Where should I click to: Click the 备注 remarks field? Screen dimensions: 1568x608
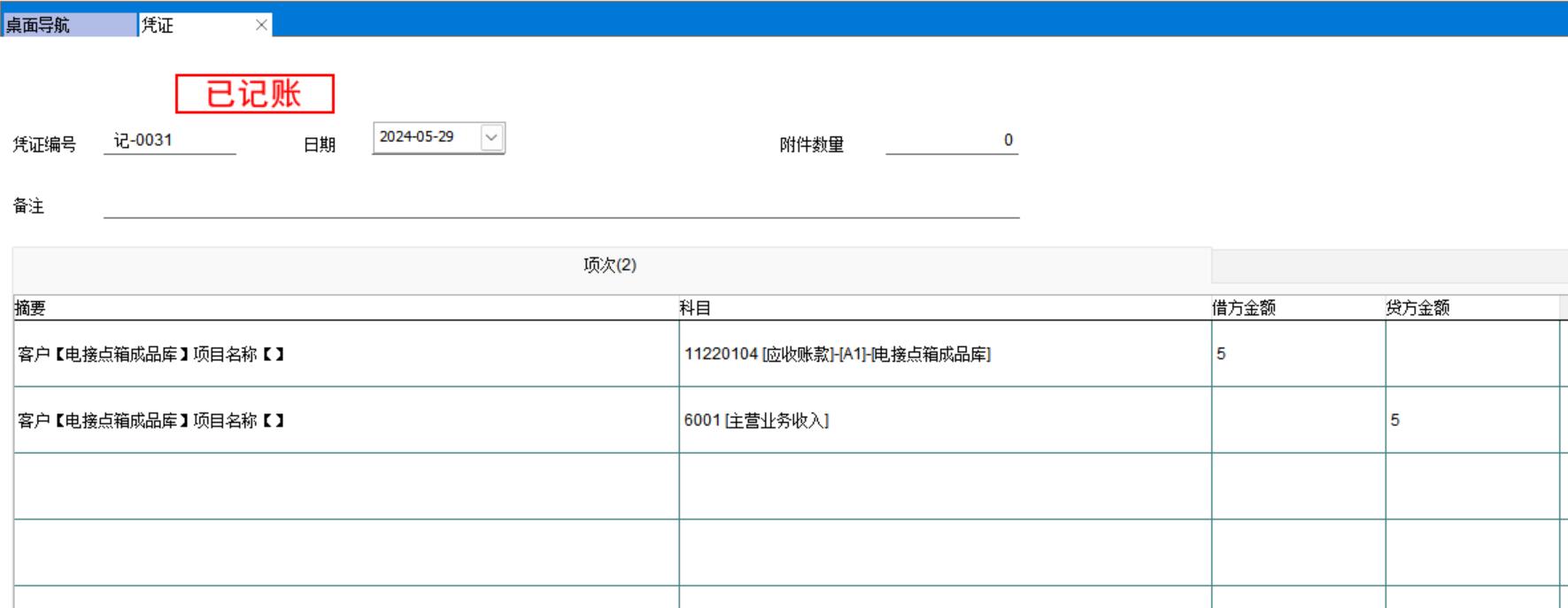pos(560,205)
